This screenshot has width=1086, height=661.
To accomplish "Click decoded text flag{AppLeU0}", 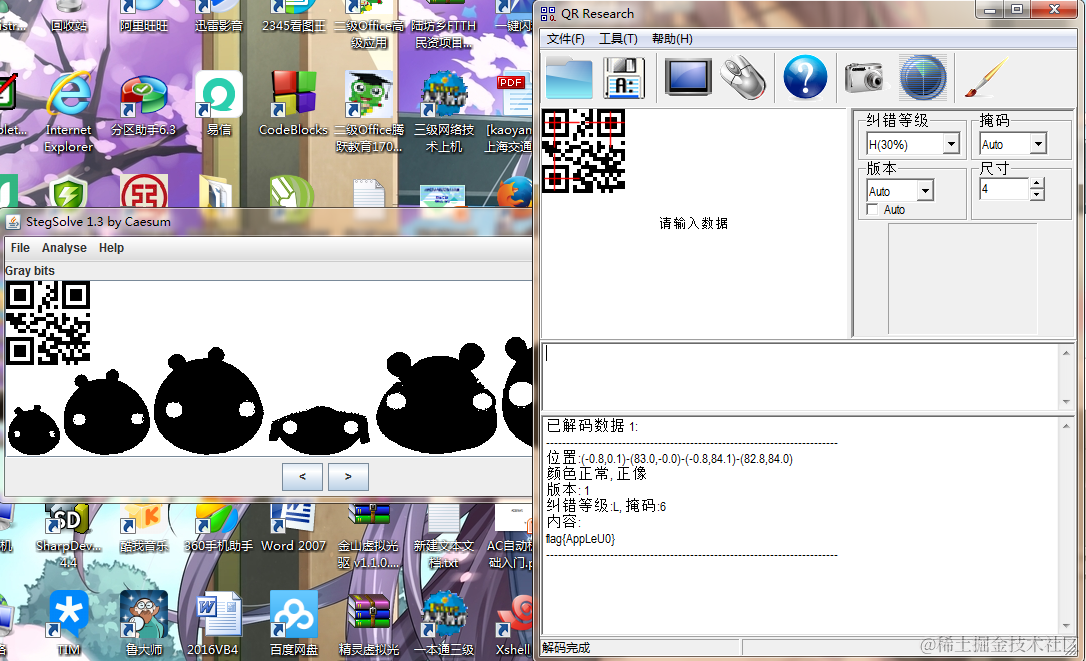I will point(580,539).
